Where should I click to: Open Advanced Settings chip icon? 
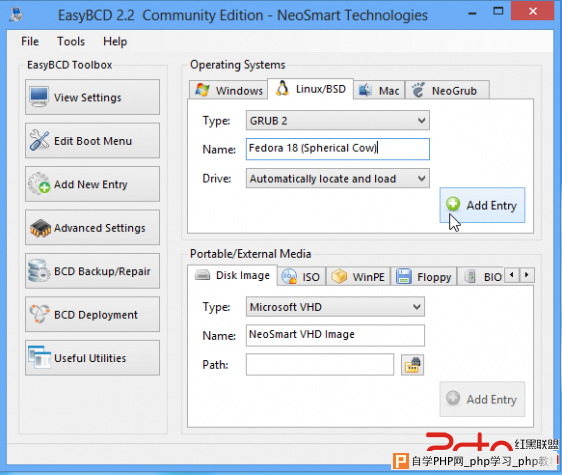(x=40, y=228)
